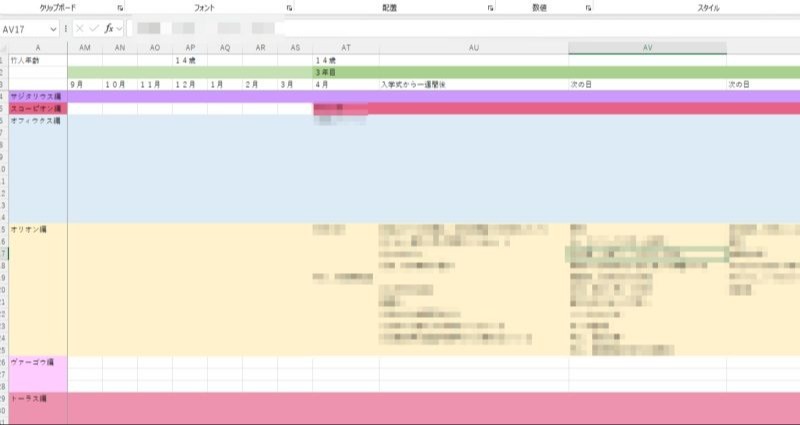Viewport: 800px width, 425px height.
Task: Select the AU column header
Action: [473, 48]
